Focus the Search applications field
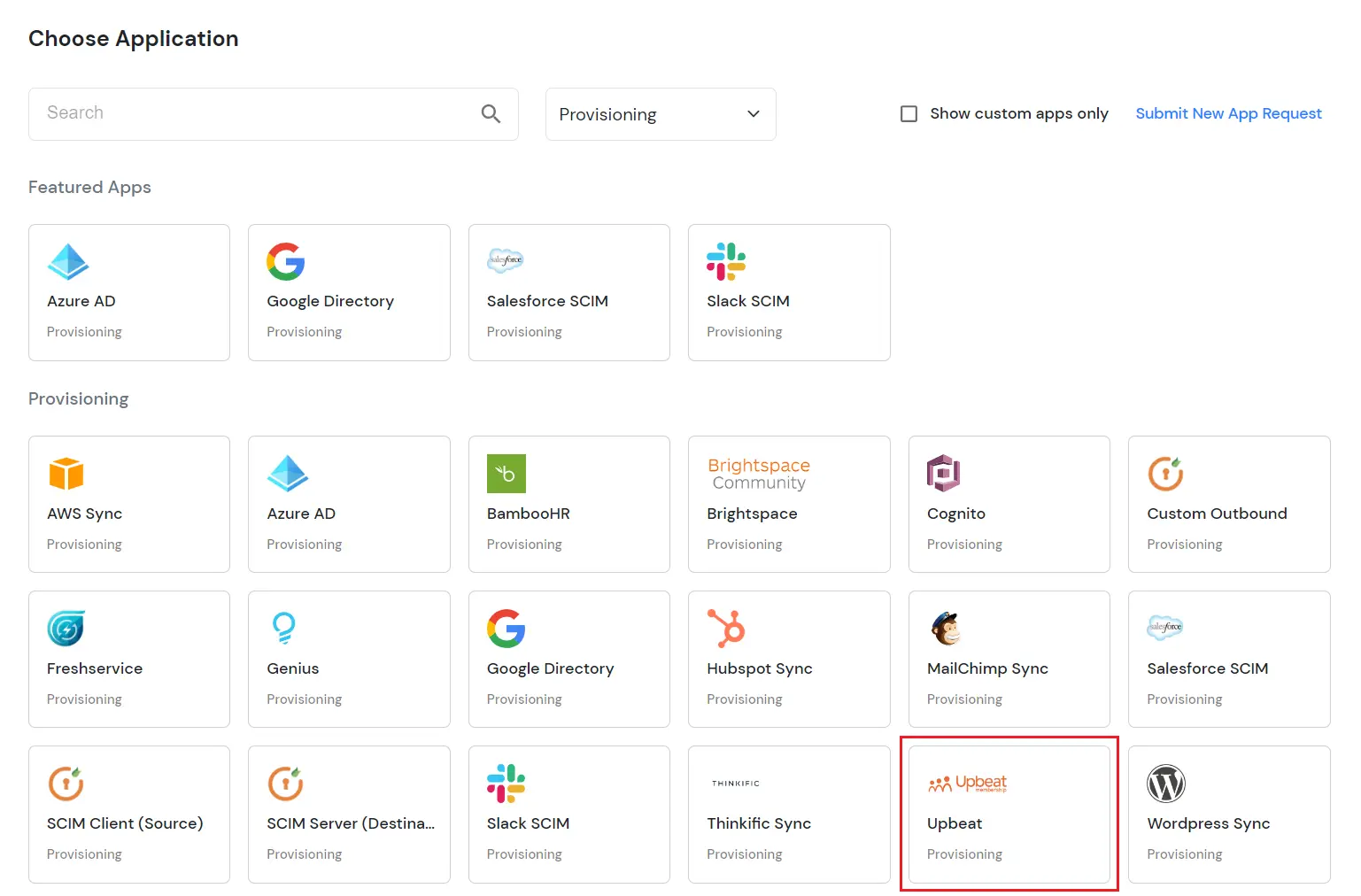The image size is (1361, 896). pyautogui.click(x=274, y=114)
